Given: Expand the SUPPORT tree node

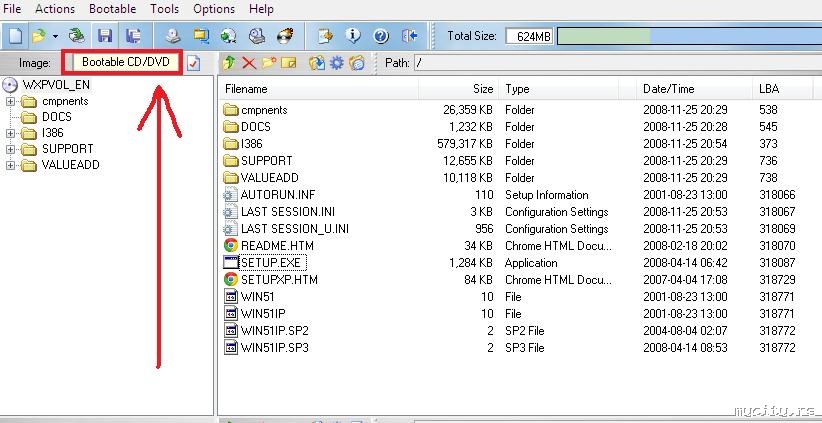Looking at the screenshot, I should click(10, 149).
